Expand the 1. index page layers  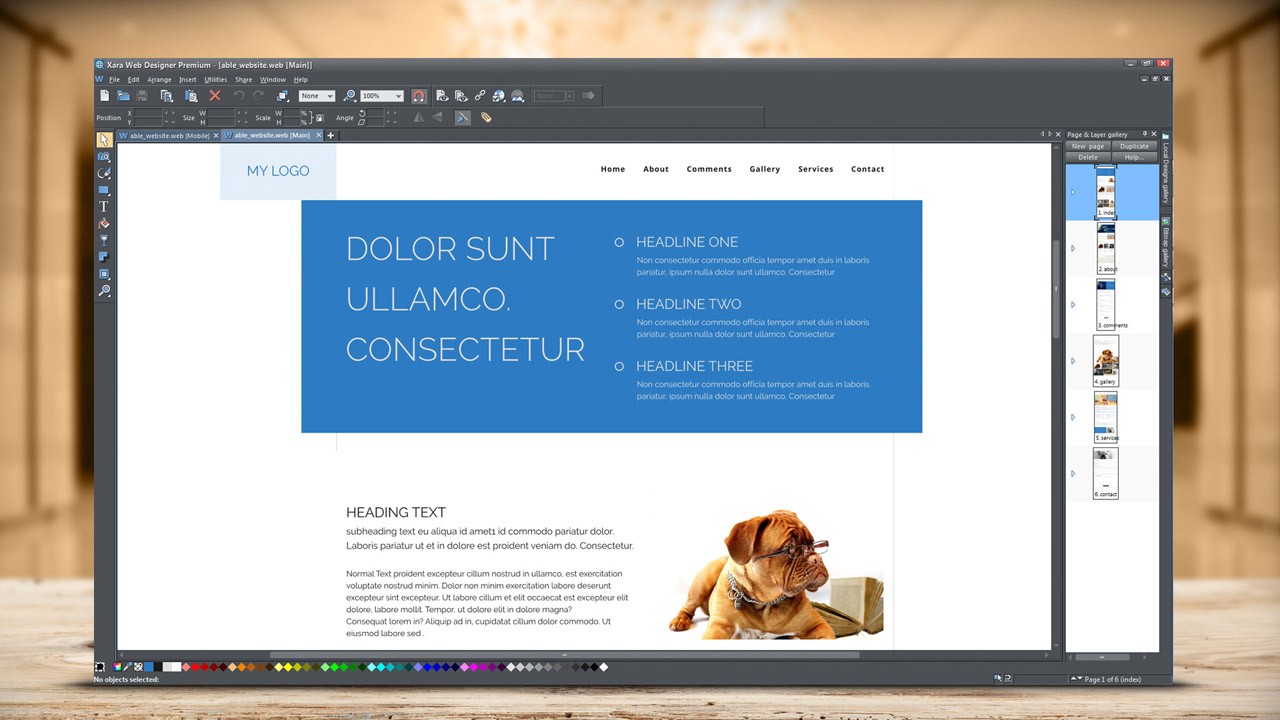1073,192
